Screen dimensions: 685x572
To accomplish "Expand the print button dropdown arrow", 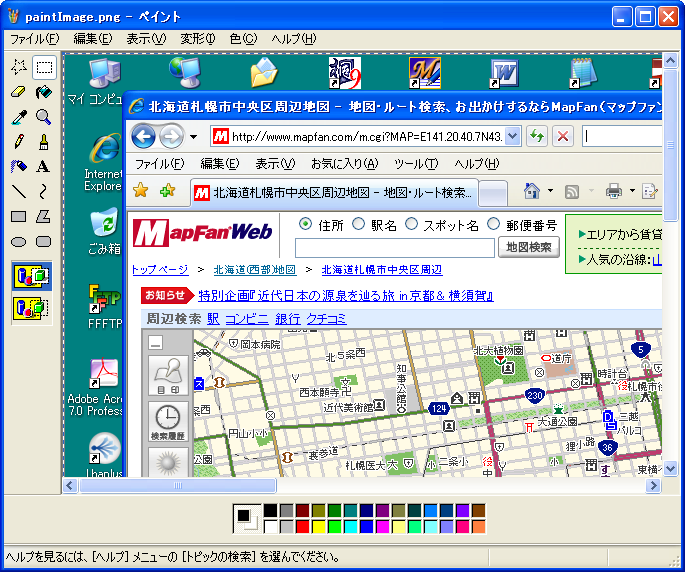I will click(x=632, y=191).
